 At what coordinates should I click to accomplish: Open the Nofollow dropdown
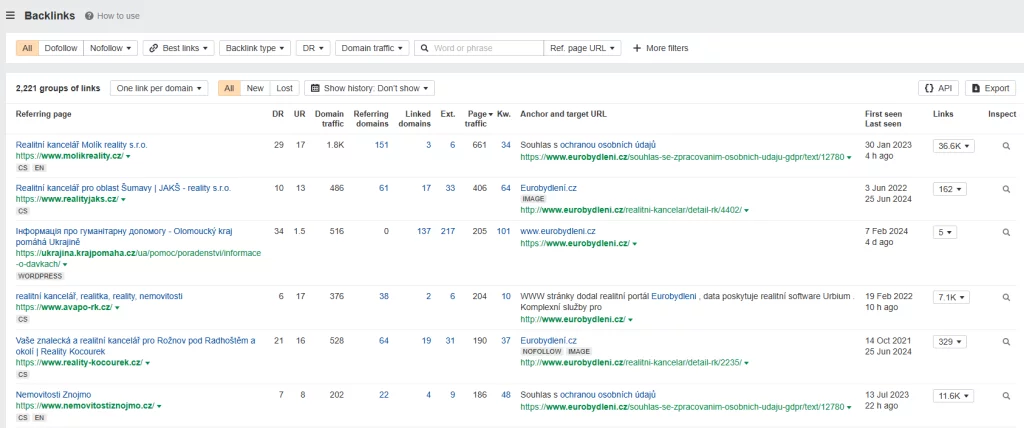[x=110, y=48]
